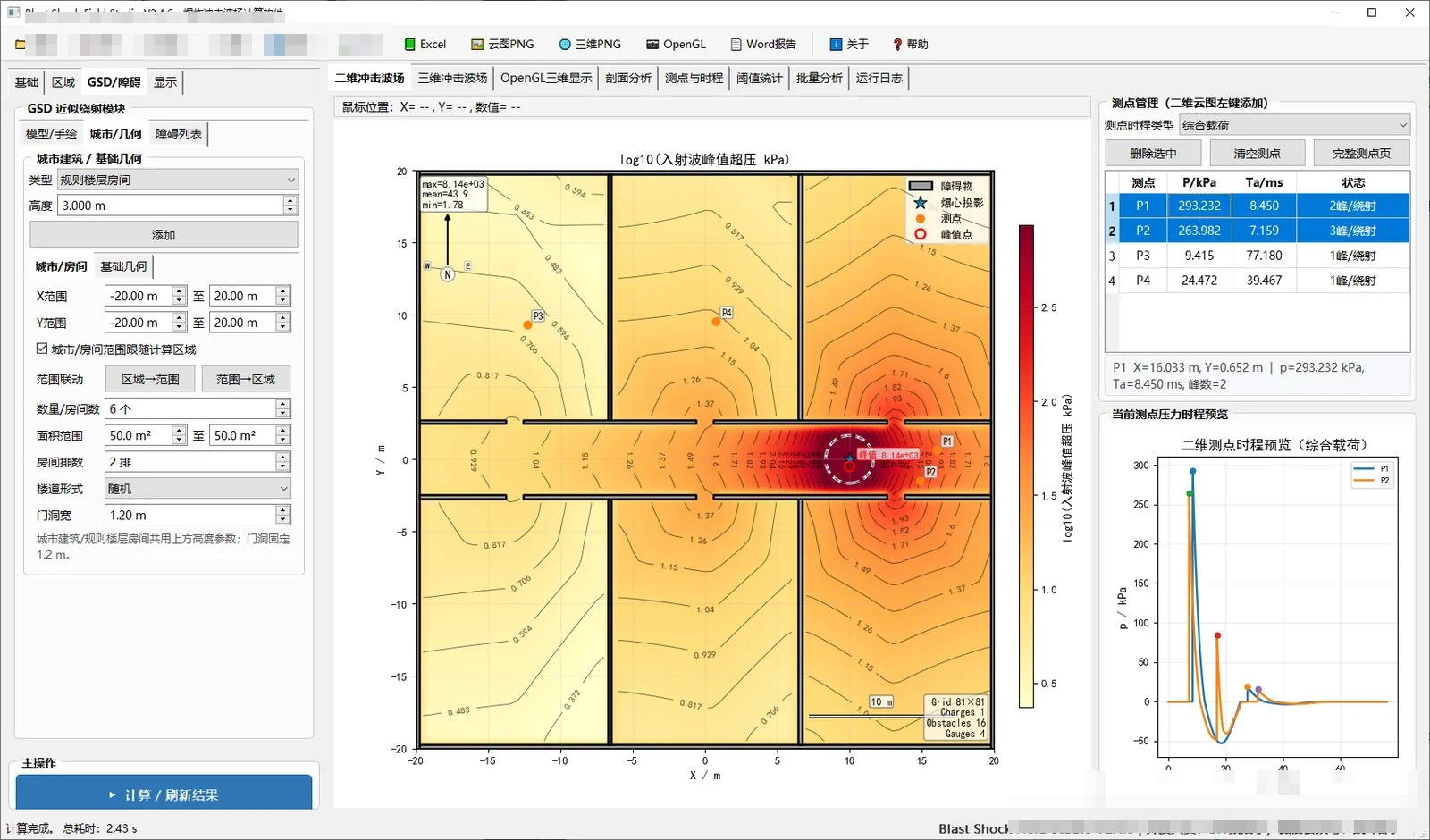Click the contour map colorbar

point(1026,466)
